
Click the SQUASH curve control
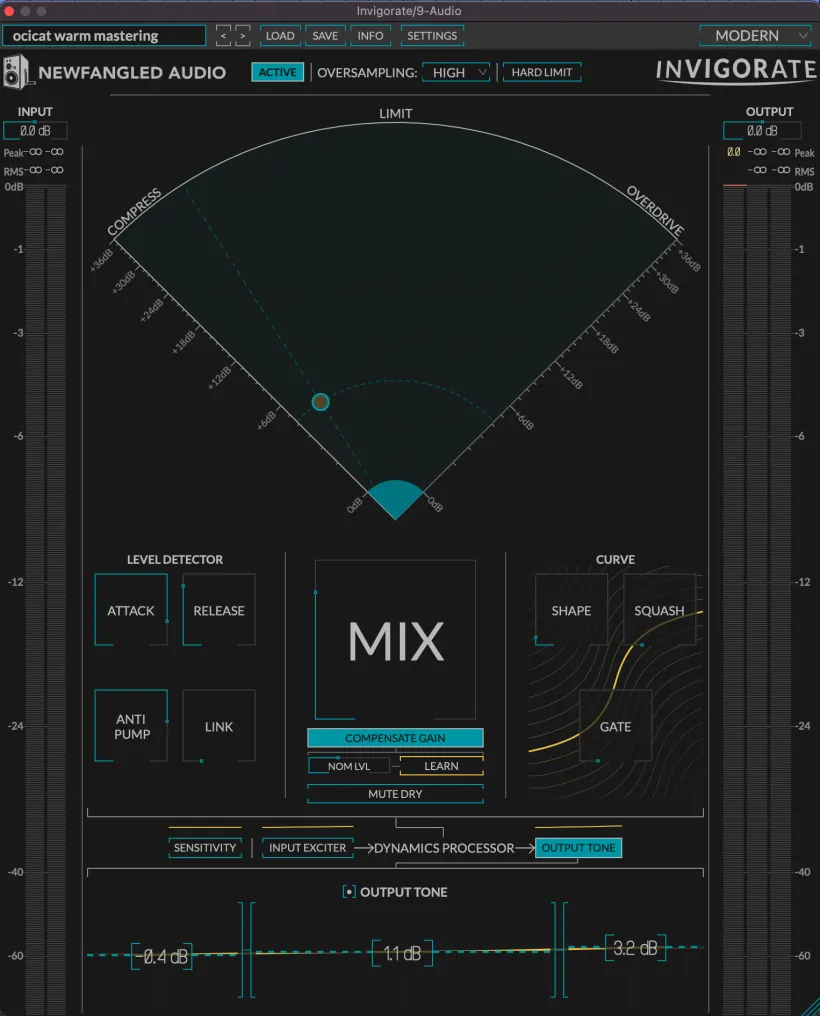click(659, 610)
